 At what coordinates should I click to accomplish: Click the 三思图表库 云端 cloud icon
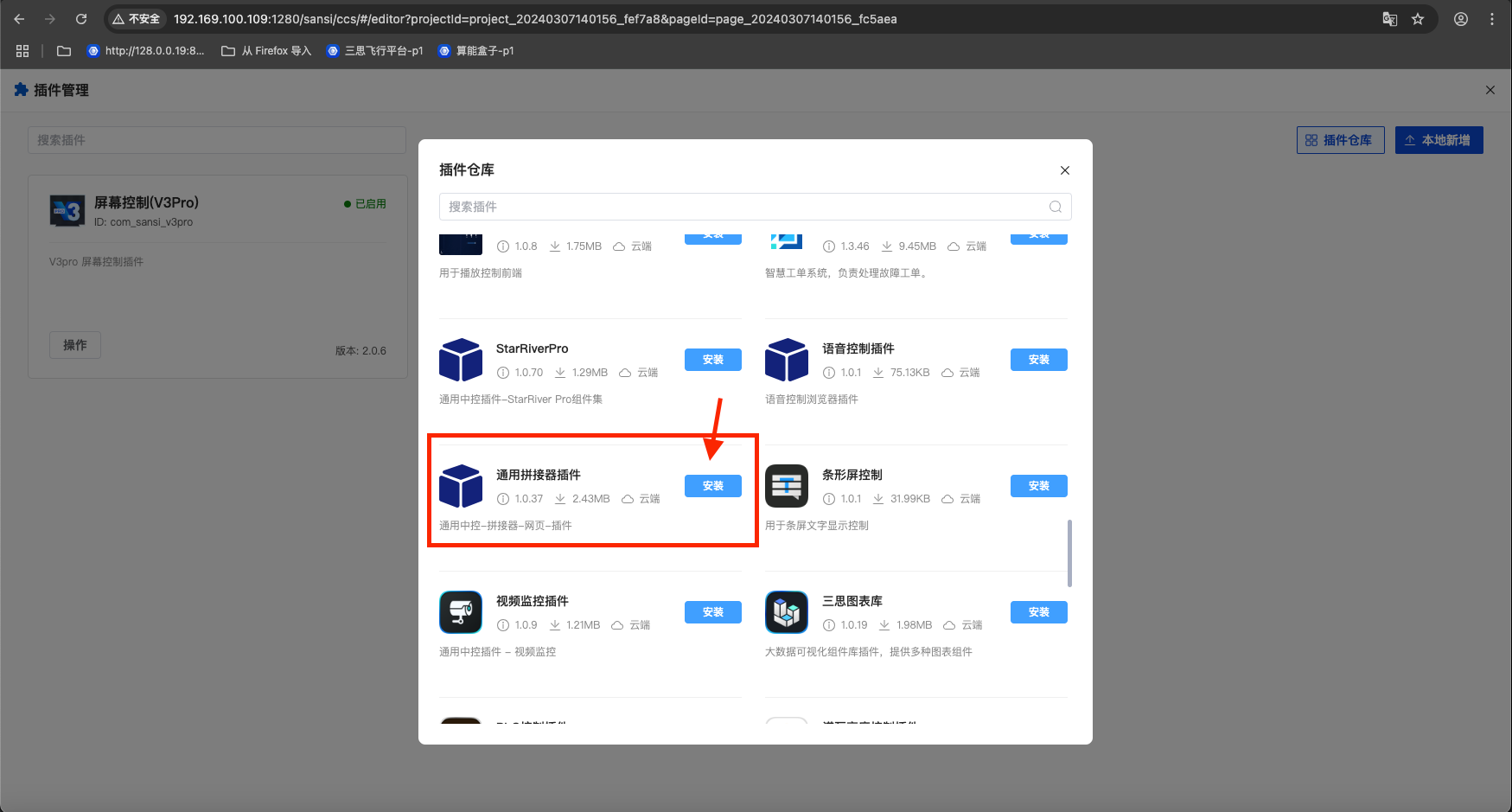pos(949,625)
